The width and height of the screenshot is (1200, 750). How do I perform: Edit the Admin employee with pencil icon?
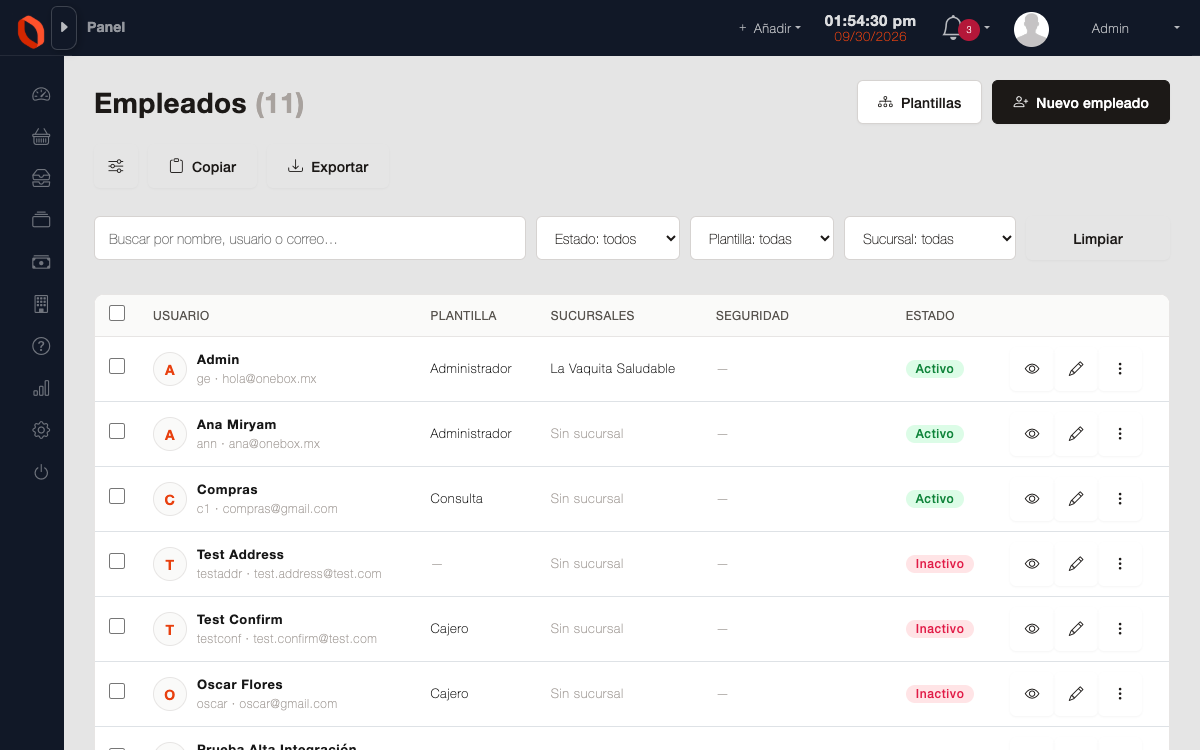1076,369
